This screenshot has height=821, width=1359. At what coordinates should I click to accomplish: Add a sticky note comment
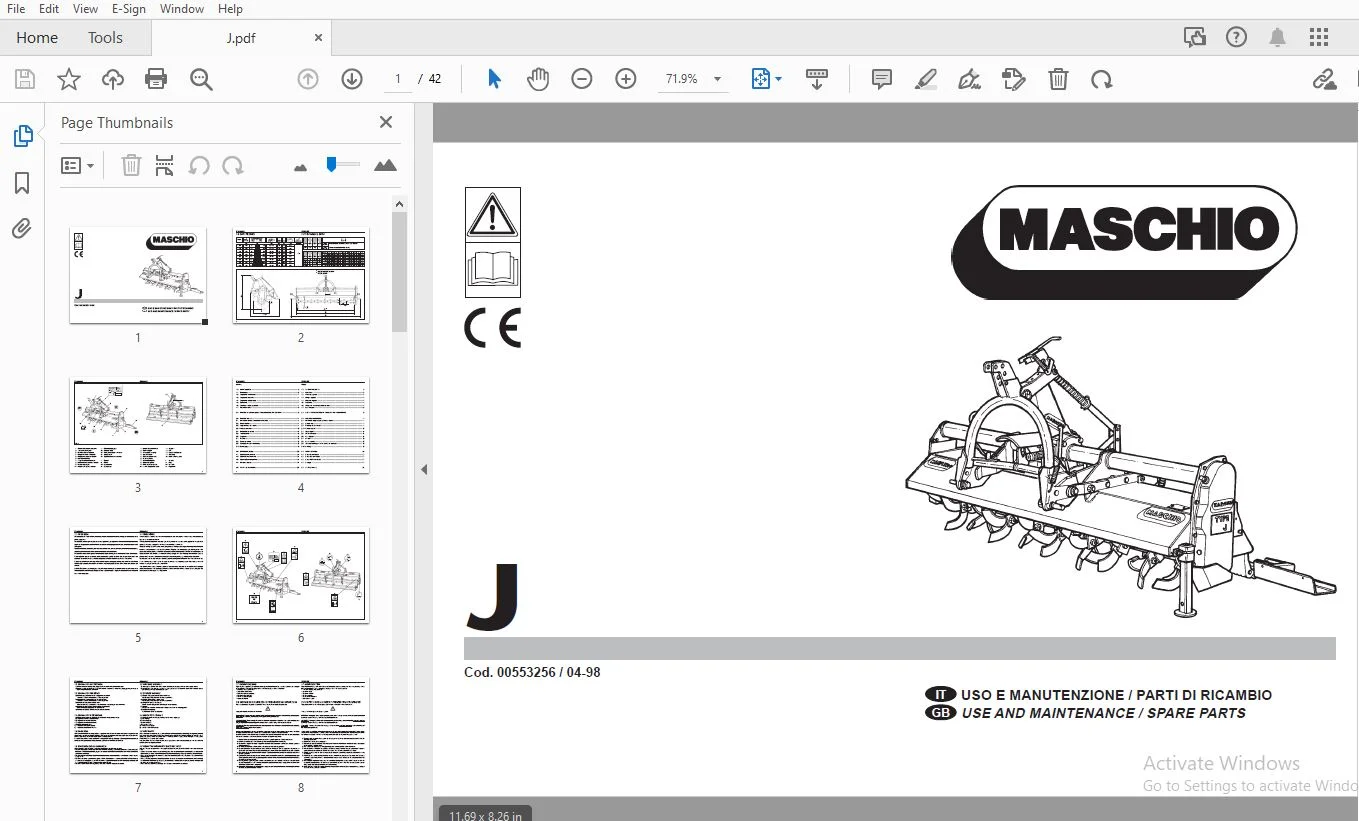click(882, 79)
